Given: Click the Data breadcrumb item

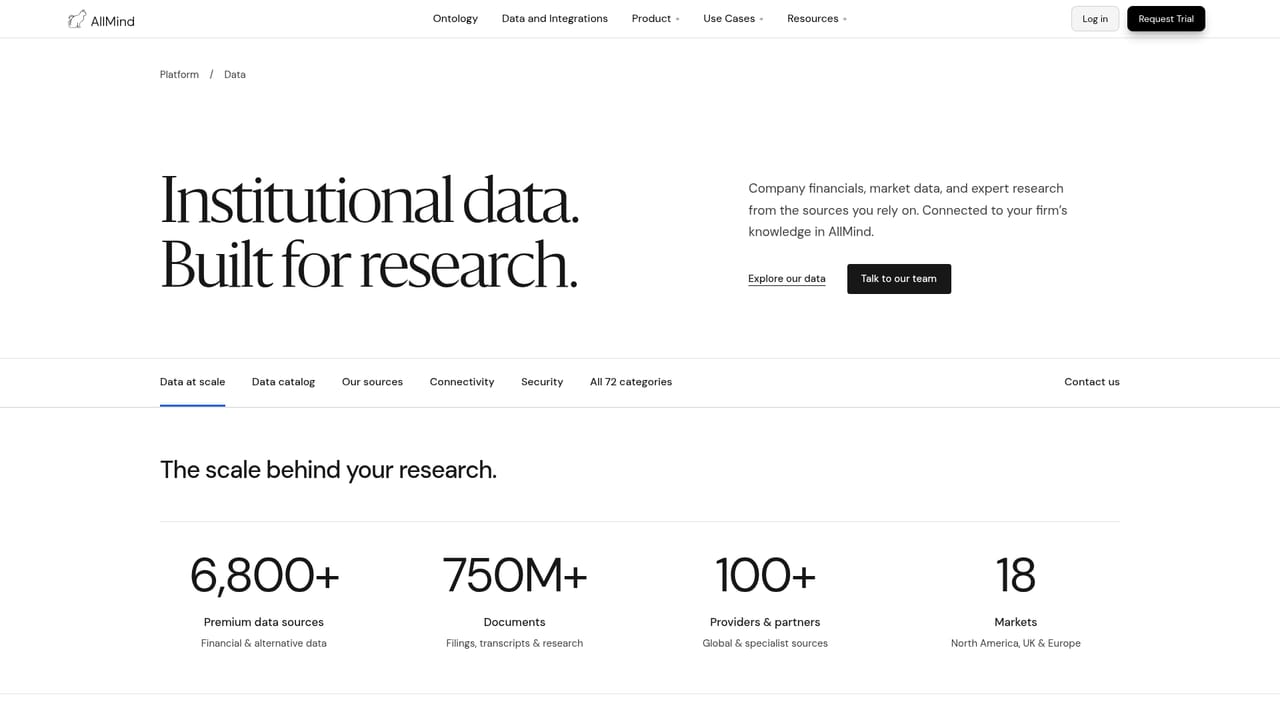Looking at the screenshot, I should click(235, 75).
